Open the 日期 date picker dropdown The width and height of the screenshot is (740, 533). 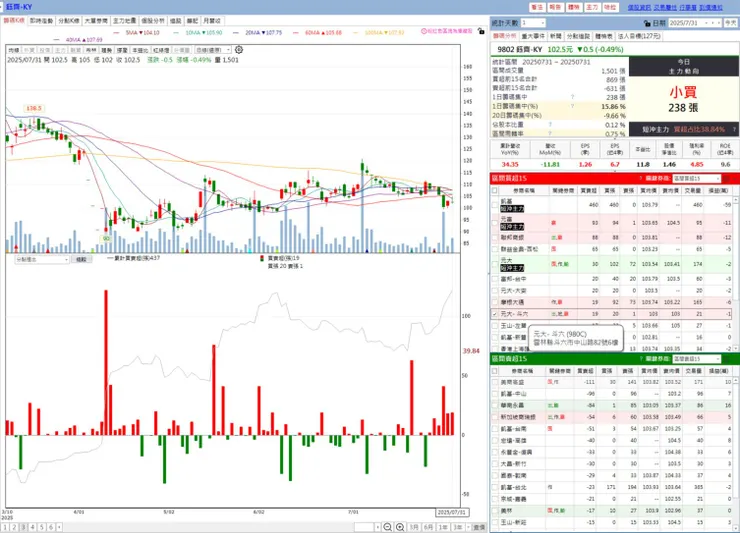coord(707,23)
